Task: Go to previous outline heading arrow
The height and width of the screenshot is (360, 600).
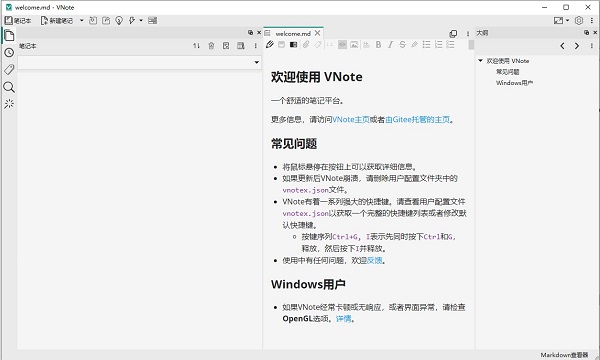Action: click(562, 46)
